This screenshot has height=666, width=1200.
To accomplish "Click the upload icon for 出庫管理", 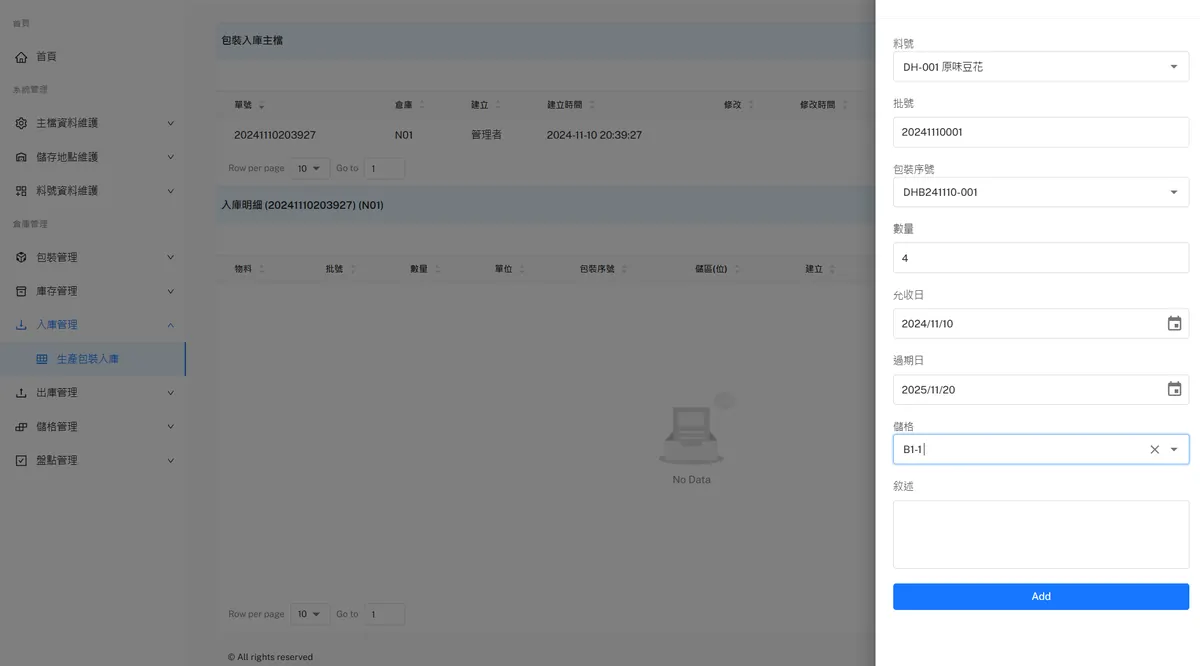I will (x=22, y=393).
